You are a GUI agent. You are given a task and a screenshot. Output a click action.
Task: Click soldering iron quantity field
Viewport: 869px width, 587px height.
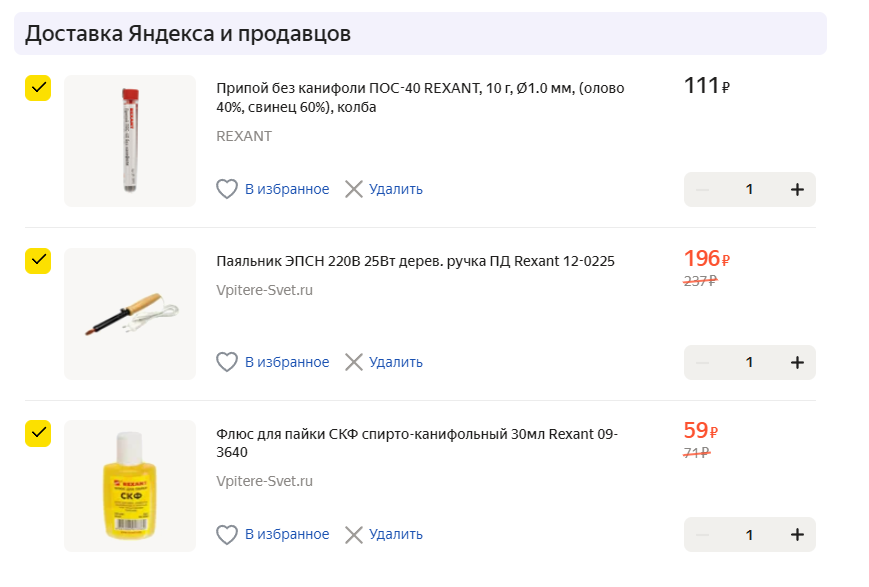point(749,362)
